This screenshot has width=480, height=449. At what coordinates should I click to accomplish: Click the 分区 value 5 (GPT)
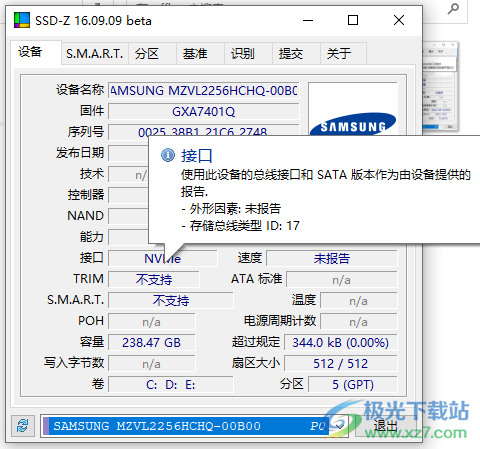tap(353, 384)
